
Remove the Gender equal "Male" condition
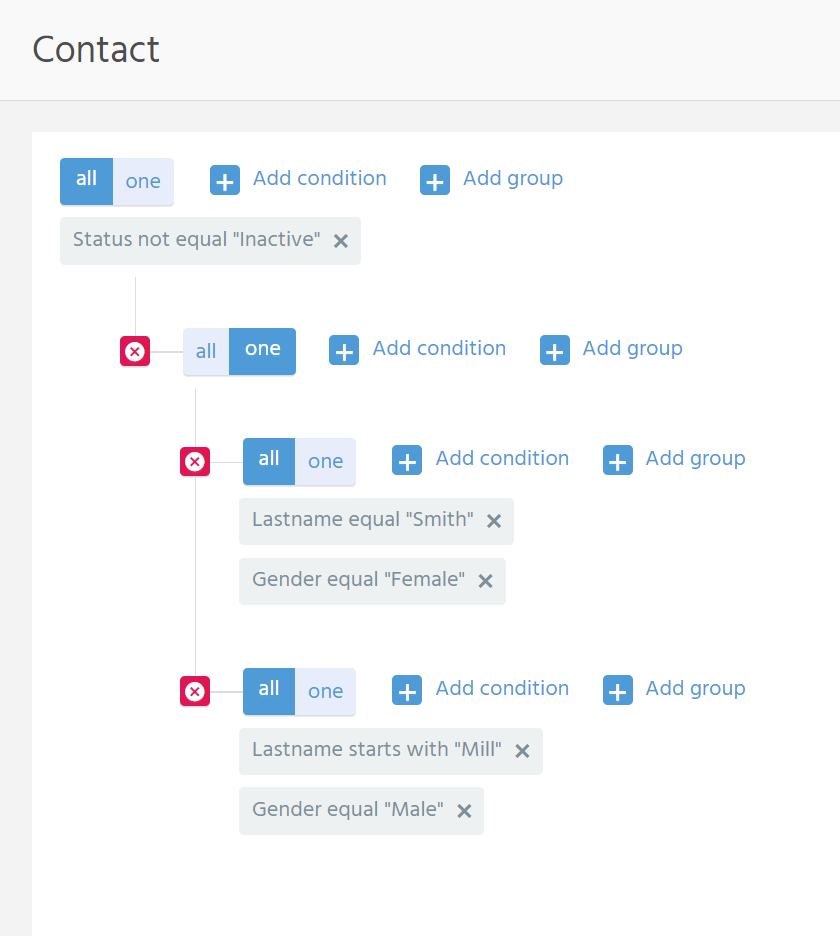464,811
